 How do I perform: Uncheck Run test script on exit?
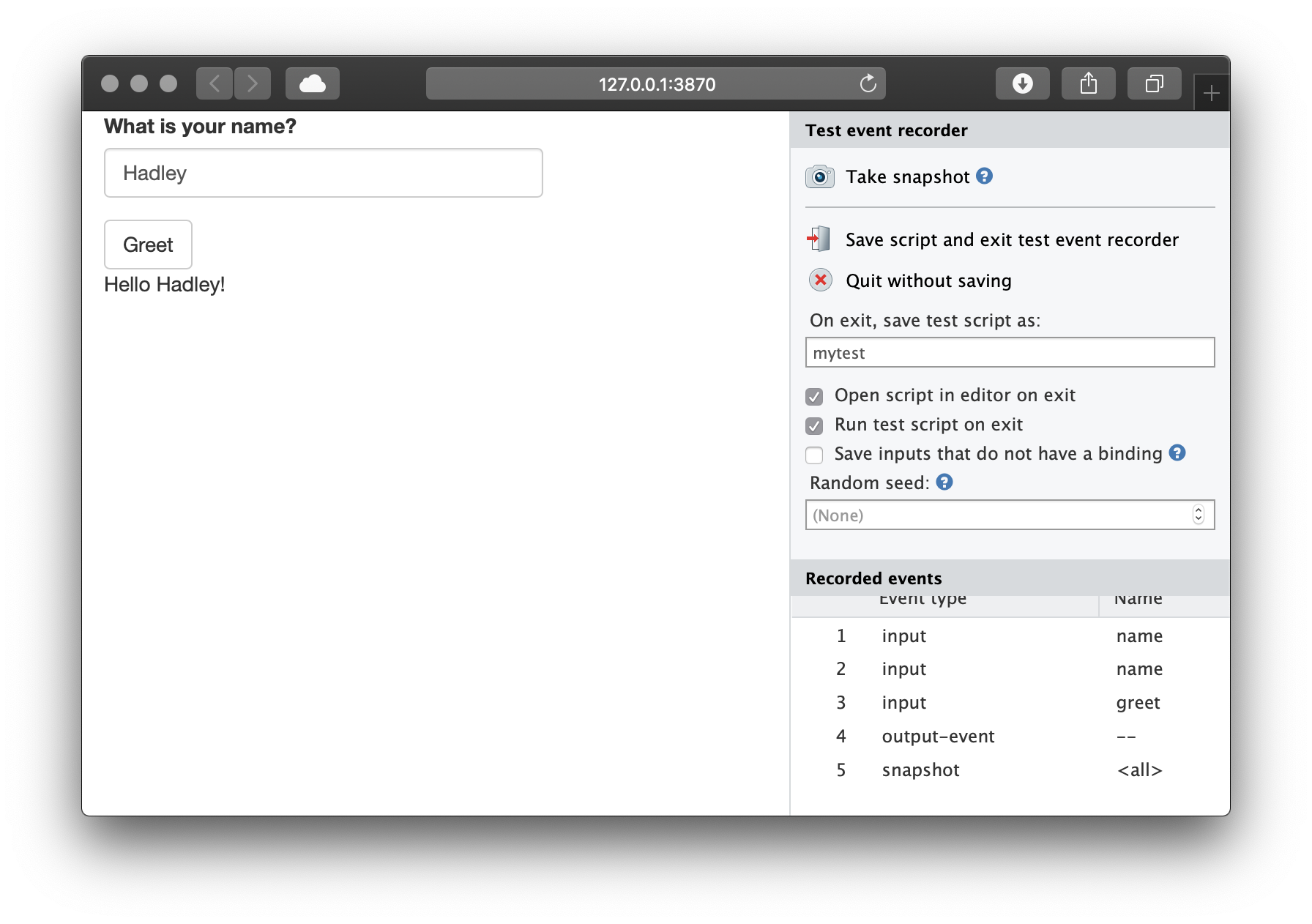(x=814, y=425)
